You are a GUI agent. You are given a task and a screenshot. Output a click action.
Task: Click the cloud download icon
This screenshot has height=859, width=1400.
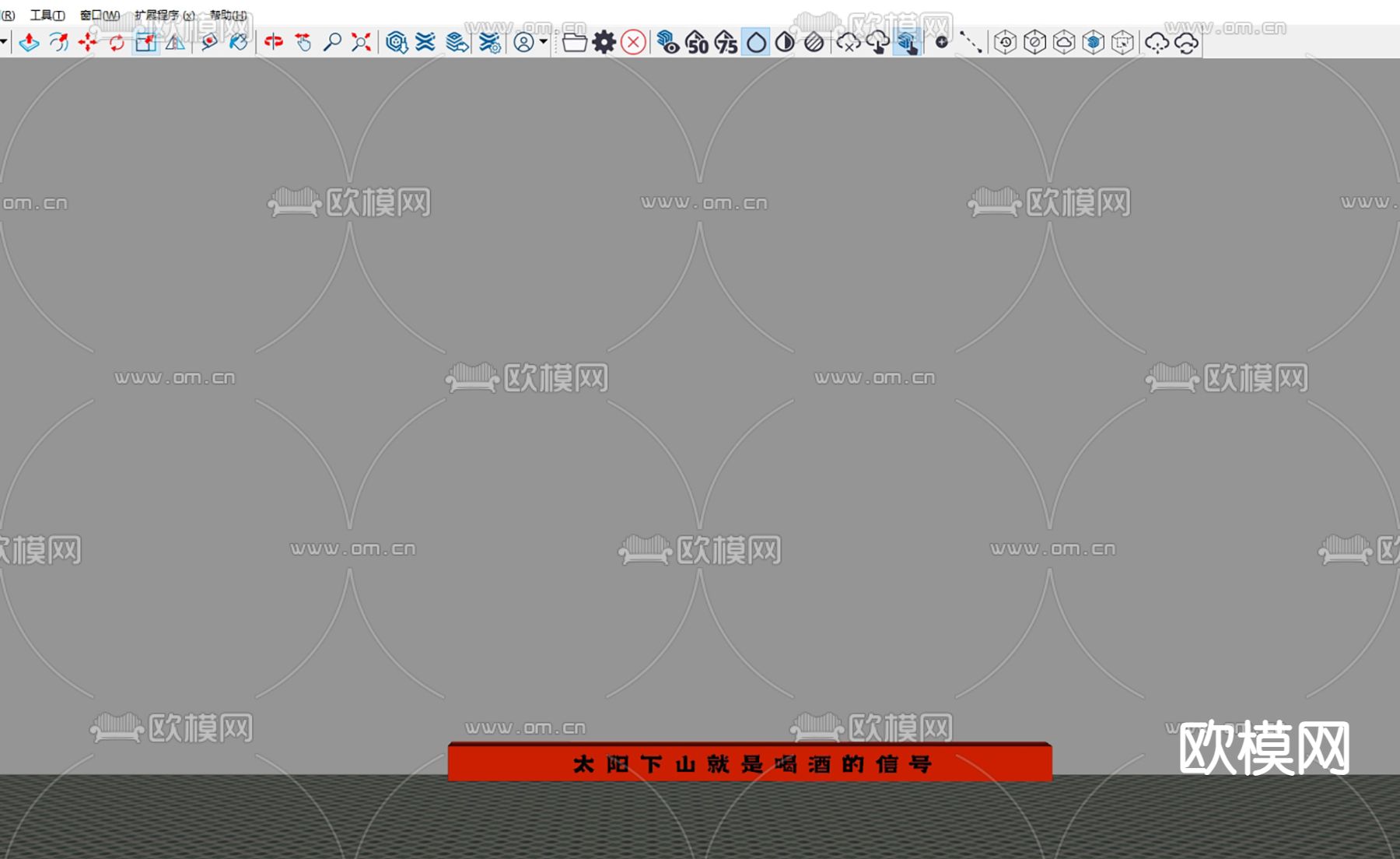point(877,44)
